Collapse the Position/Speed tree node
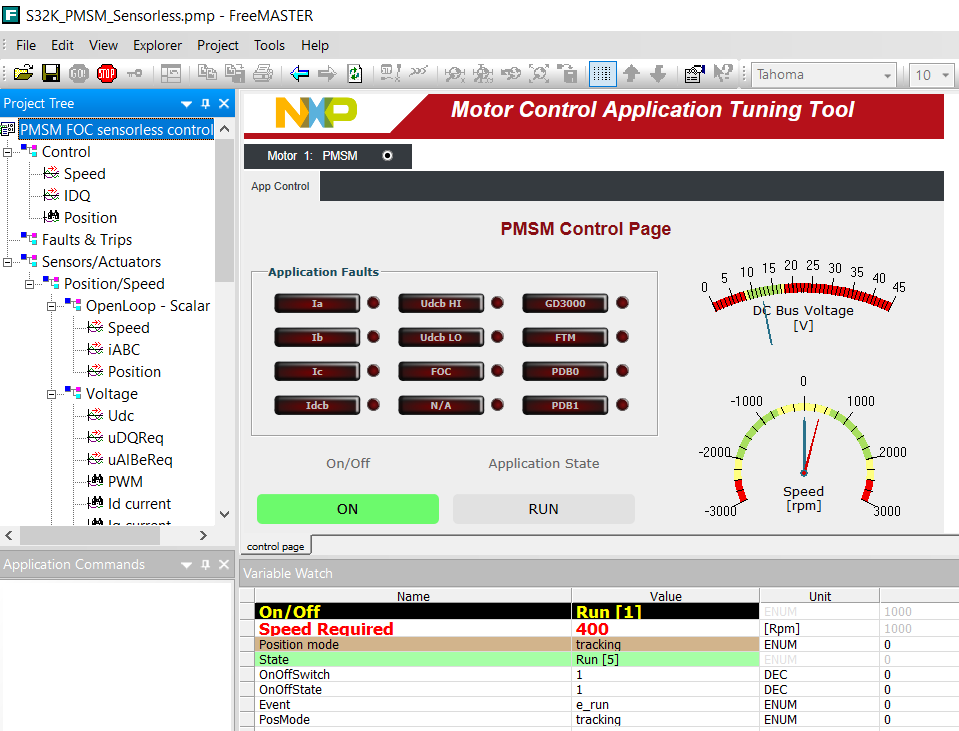The width and height of the screenshot is (959, 731). [29, 284]
